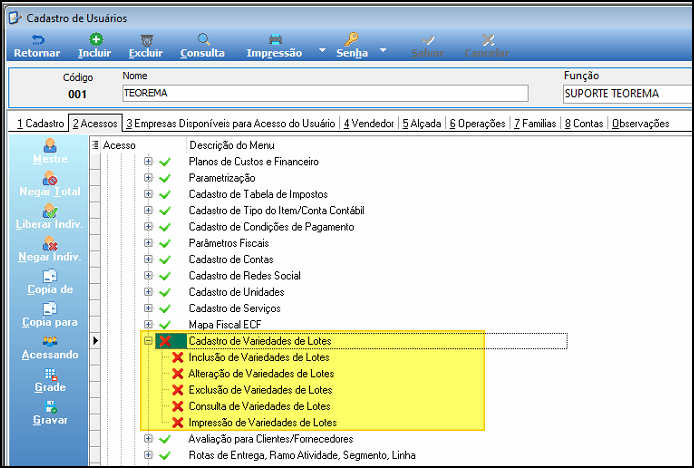The height and width of the screenshot is (468, 694).
Task: Toggle red X for Alteração de Variedades de Lotes
Action: click(x=177, y=374)
